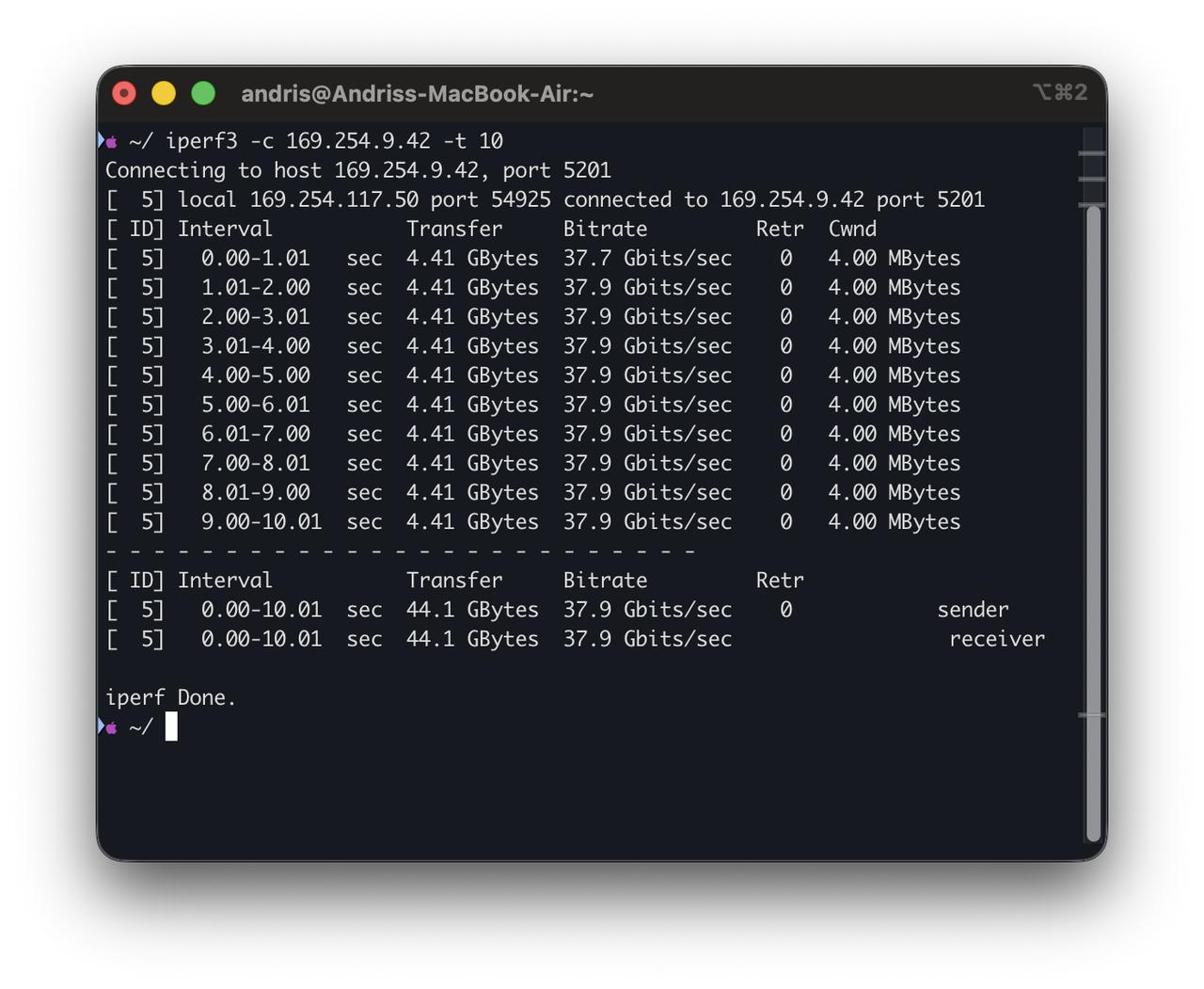Click the 9.00-10.01 interval row
This screenshot has height=989, width=1204.
533,521
